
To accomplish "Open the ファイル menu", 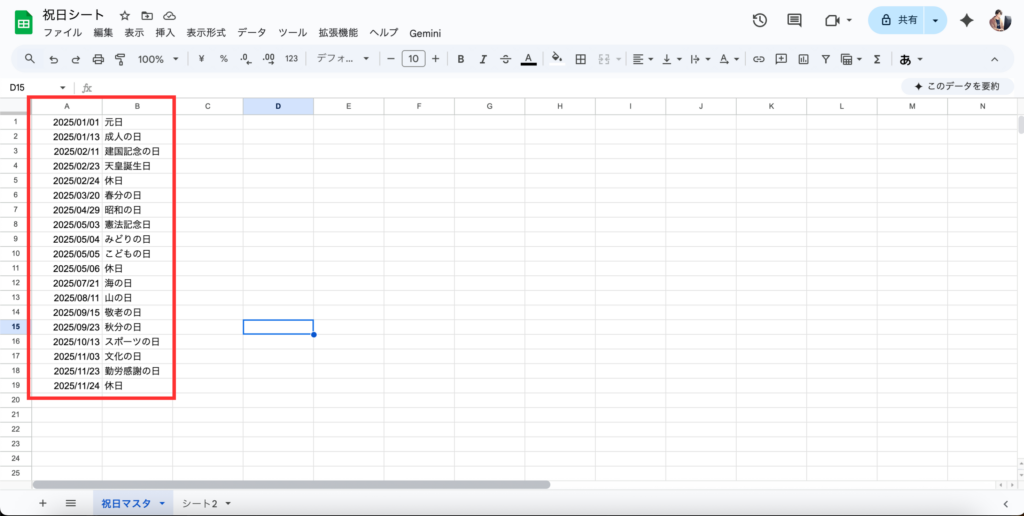I will tap(63, 33).
